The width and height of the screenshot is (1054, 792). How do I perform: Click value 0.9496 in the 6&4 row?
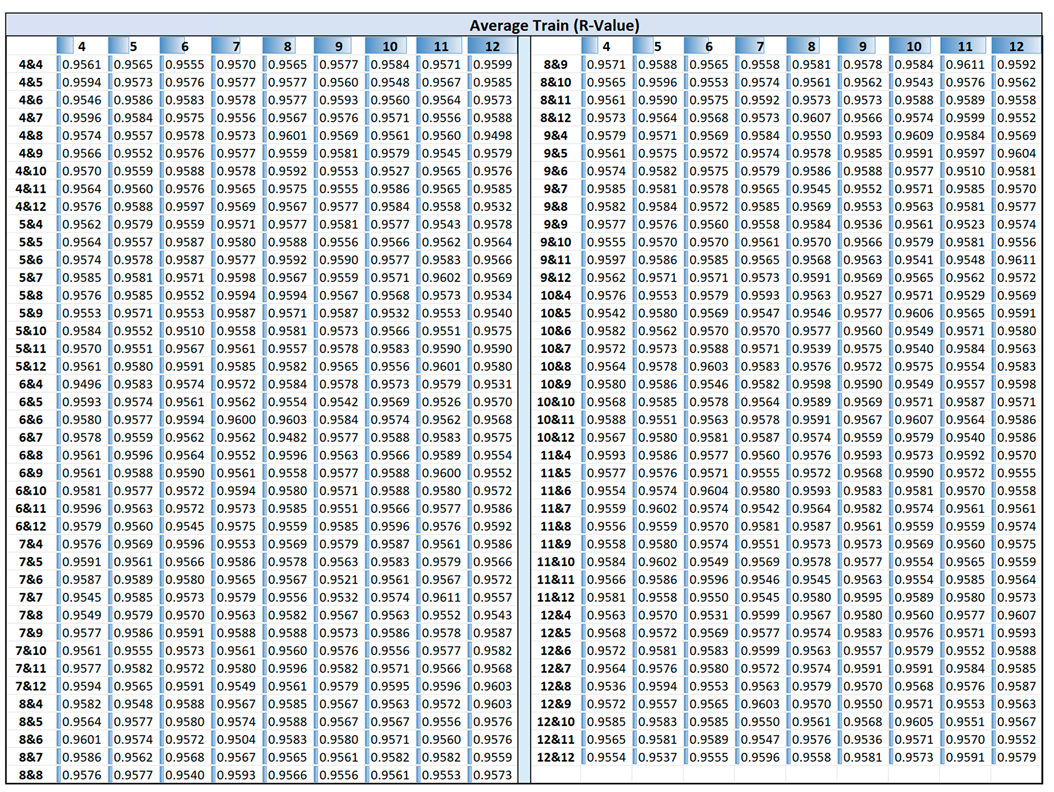coord(82,384)
